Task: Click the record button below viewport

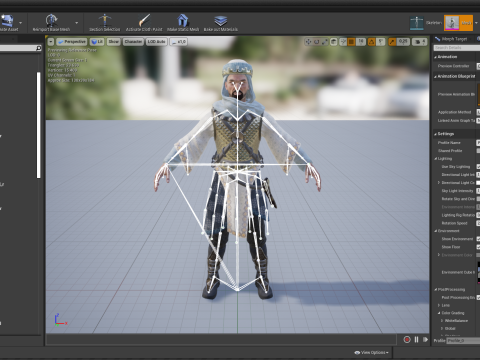Action: [x=407, y=339]
